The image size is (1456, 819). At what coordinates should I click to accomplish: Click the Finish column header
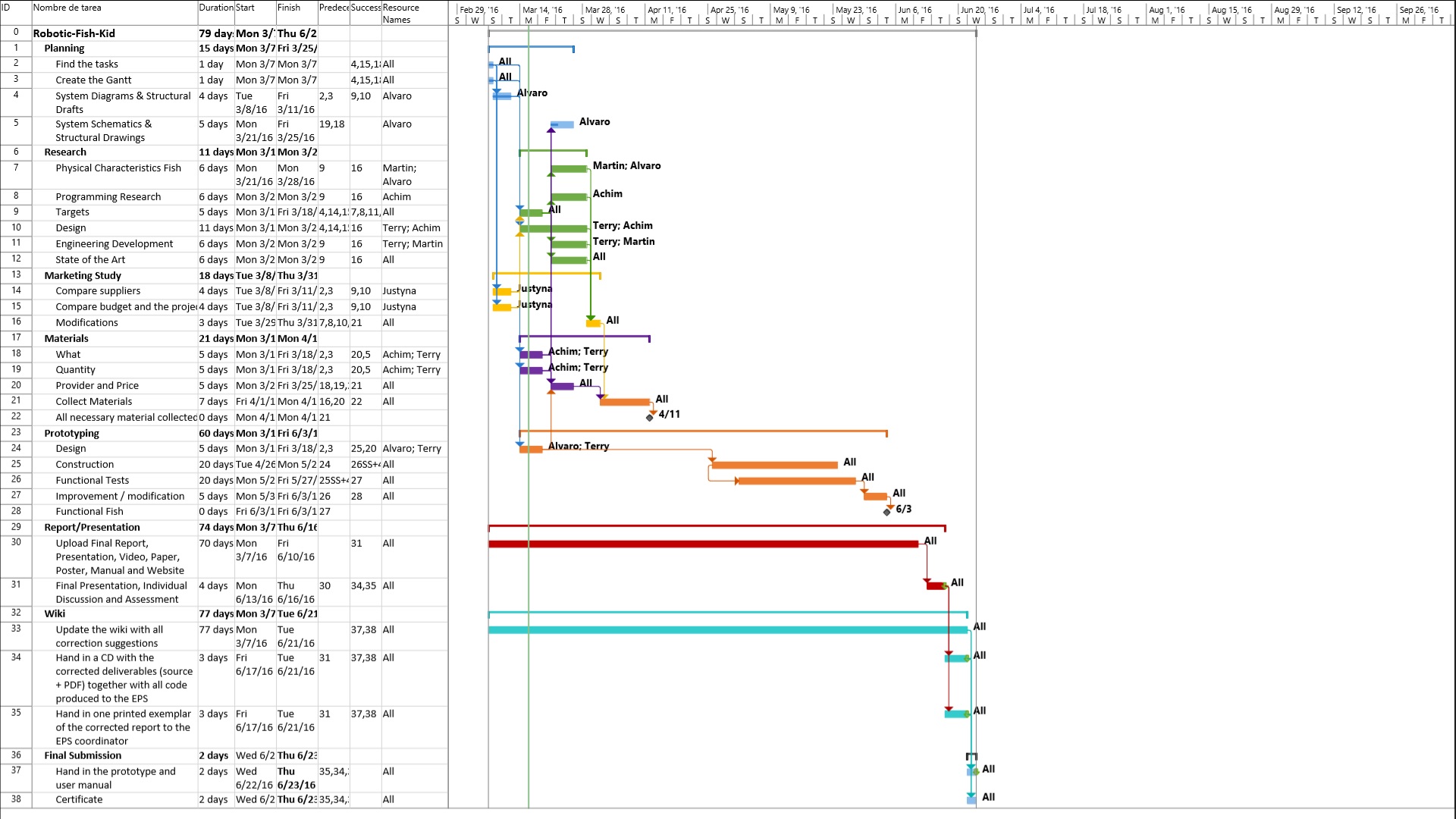click(x=289, y=8)
